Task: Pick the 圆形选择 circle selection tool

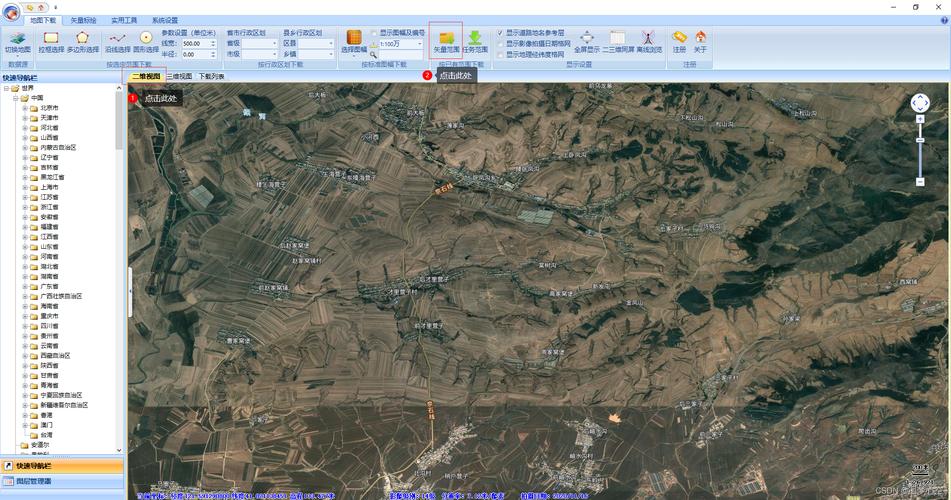Action: (x=146, y=41)
